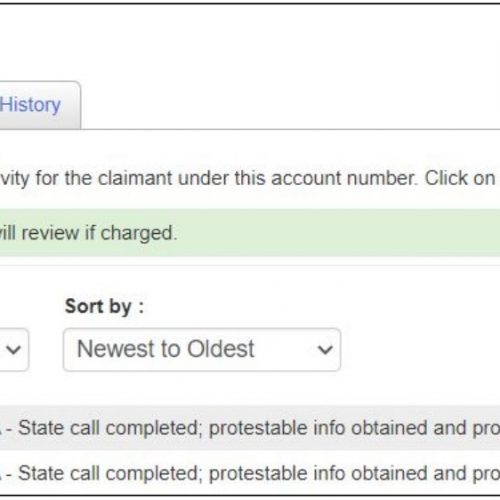
Task: Click the empty header area above History tab
Action: [250, 42]
